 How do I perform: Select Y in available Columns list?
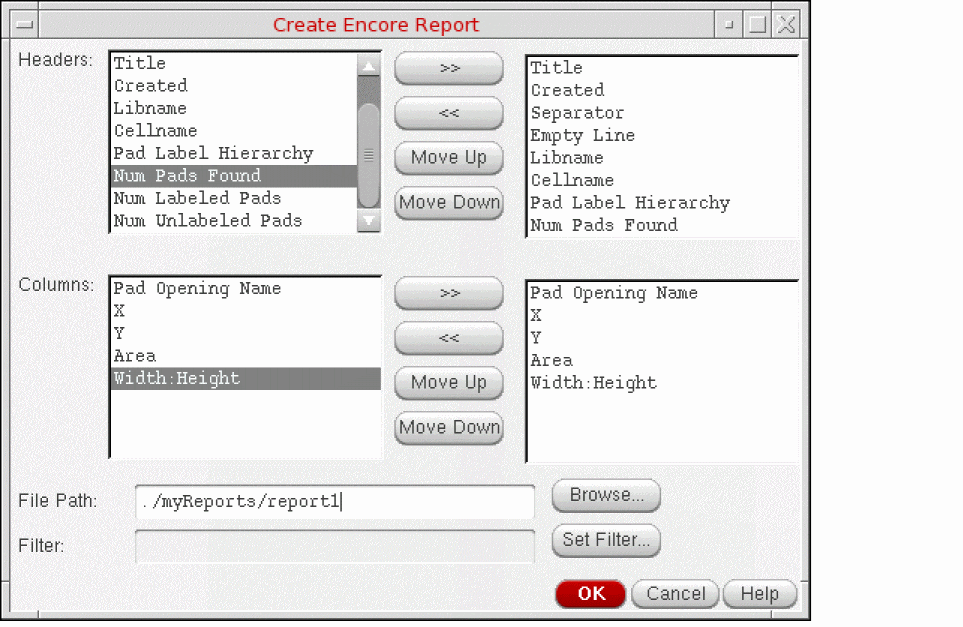pos(246,333)
